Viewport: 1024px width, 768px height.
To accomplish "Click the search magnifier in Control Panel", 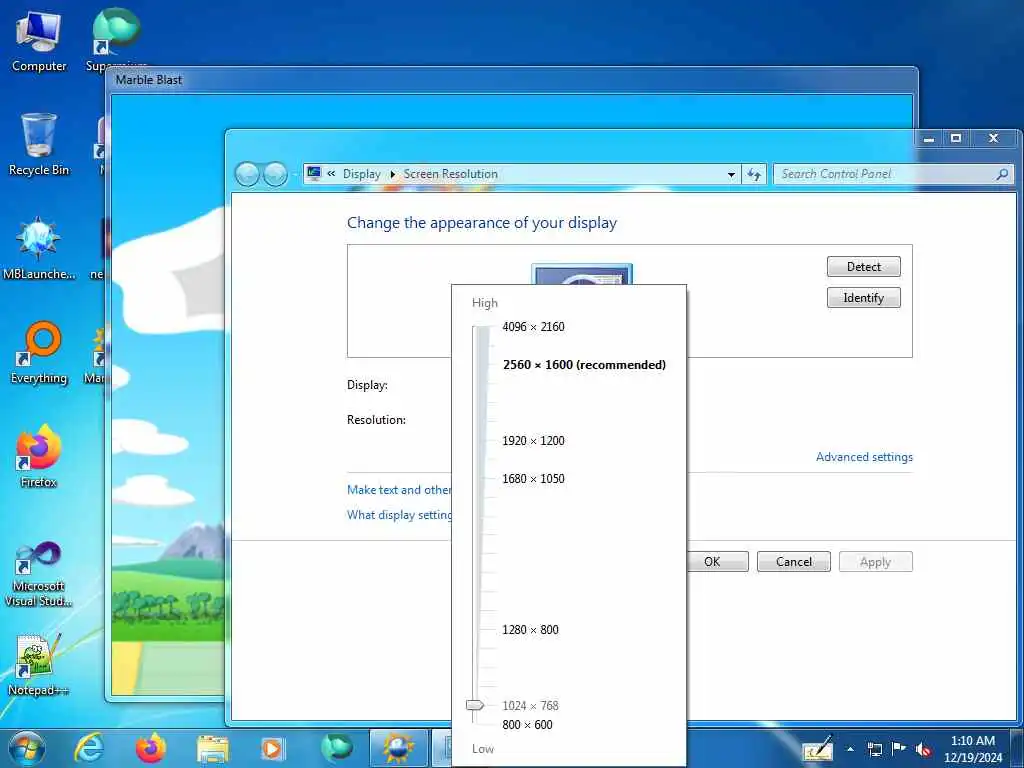I will click(x=1002, y=174).
